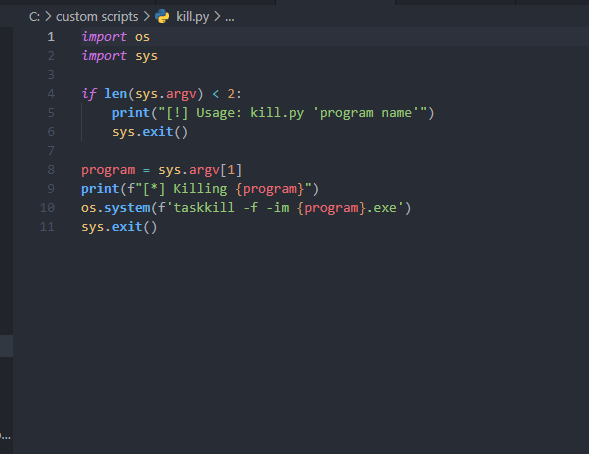Click the "len" function call text
Image resolution: width=589 pixels, height=454 pixels.
[x=116, y=94]
